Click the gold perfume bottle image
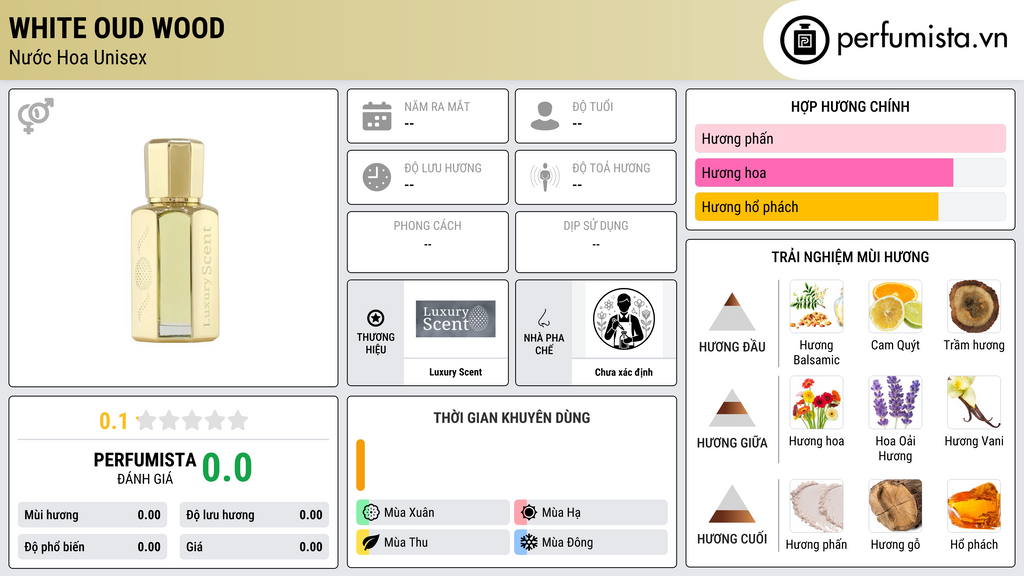This screenshot has height=576, width=1024. 174,240
